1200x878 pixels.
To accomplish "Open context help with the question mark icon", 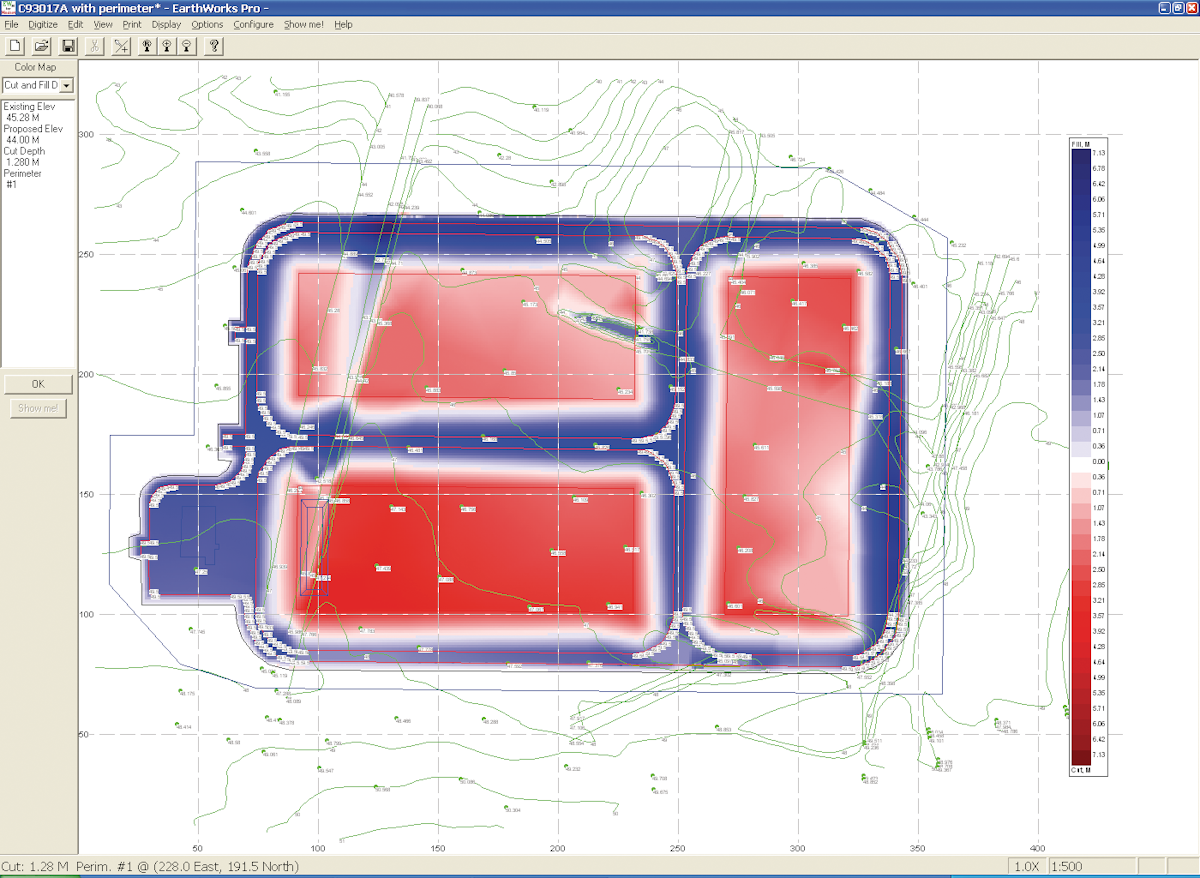I will click(212, 45).
